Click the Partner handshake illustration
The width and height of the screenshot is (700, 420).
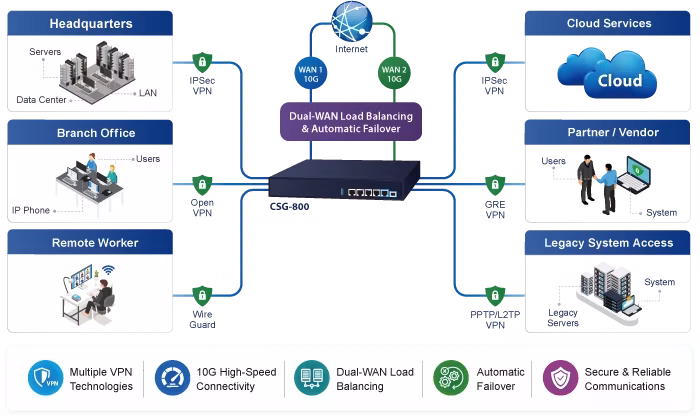coord(612,184)
